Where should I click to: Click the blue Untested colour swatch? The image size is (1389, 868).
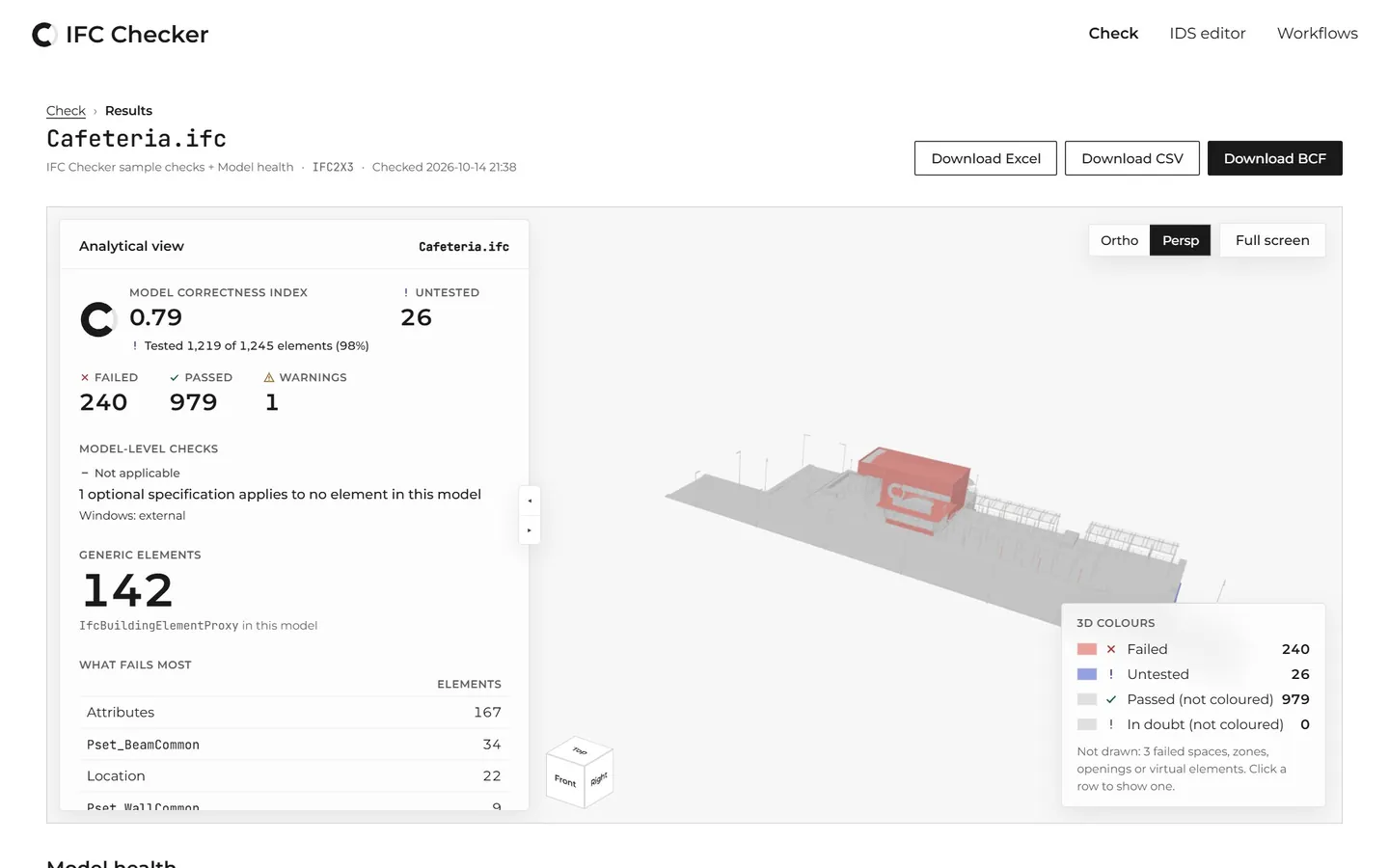(1087, 674)
